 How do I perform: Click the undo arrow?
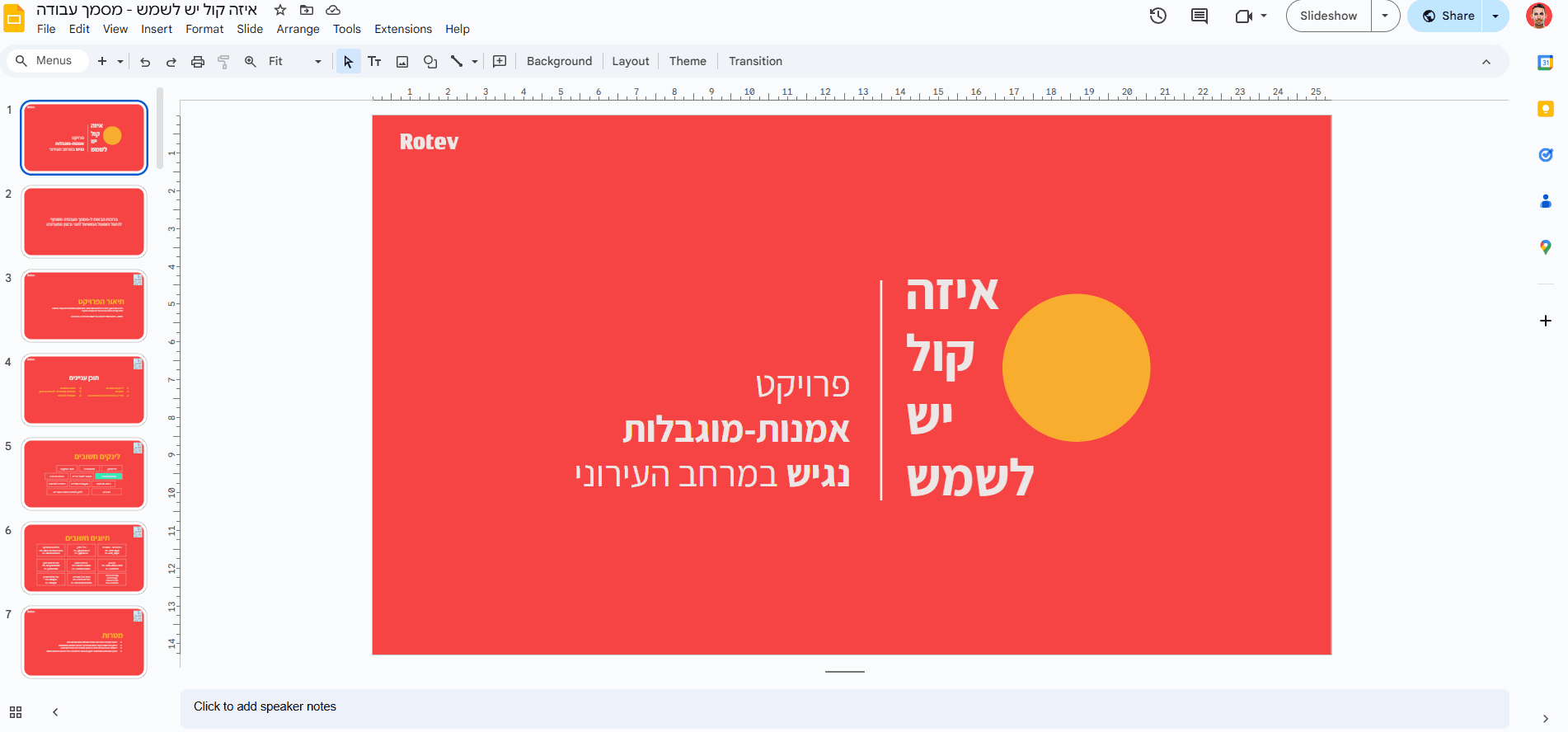coord(145,61)
